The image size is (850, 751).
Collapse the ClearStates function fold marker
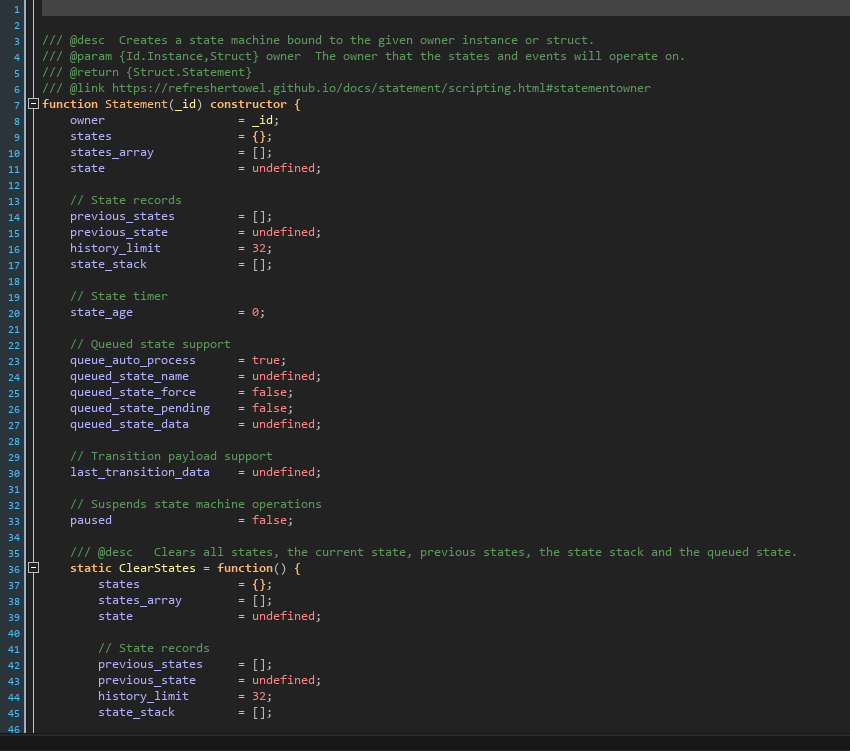(33, 568)
